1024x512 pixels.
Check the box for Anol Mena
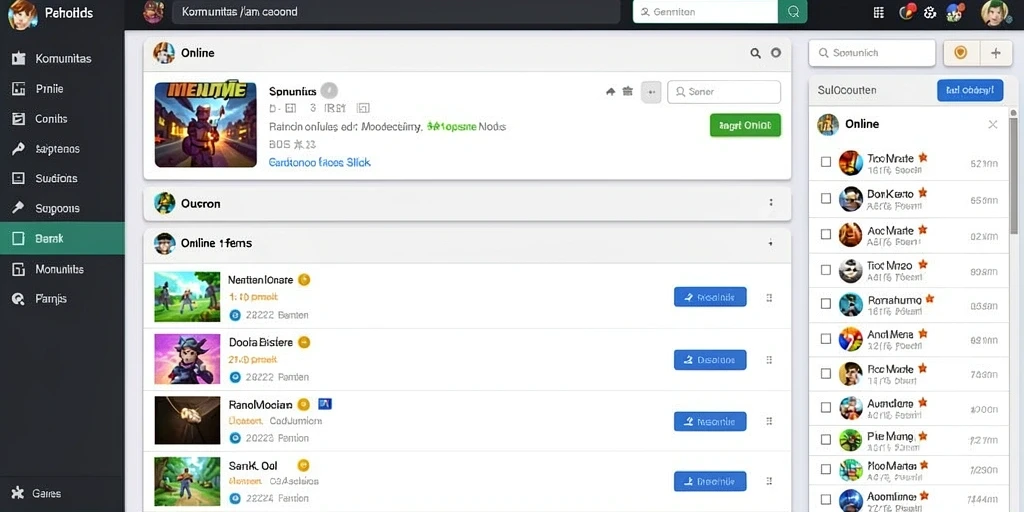click(x=825, y=339)
